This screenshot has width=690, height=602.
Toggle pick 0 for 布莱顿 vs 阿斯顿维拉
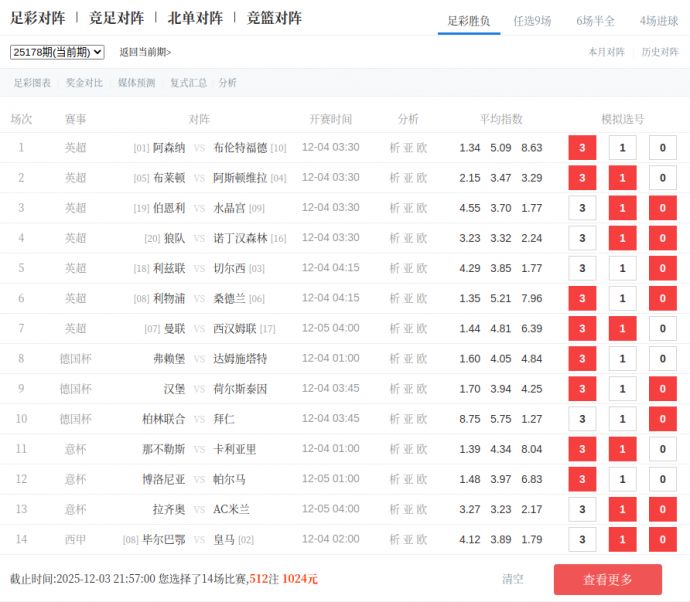click(662, 178)
